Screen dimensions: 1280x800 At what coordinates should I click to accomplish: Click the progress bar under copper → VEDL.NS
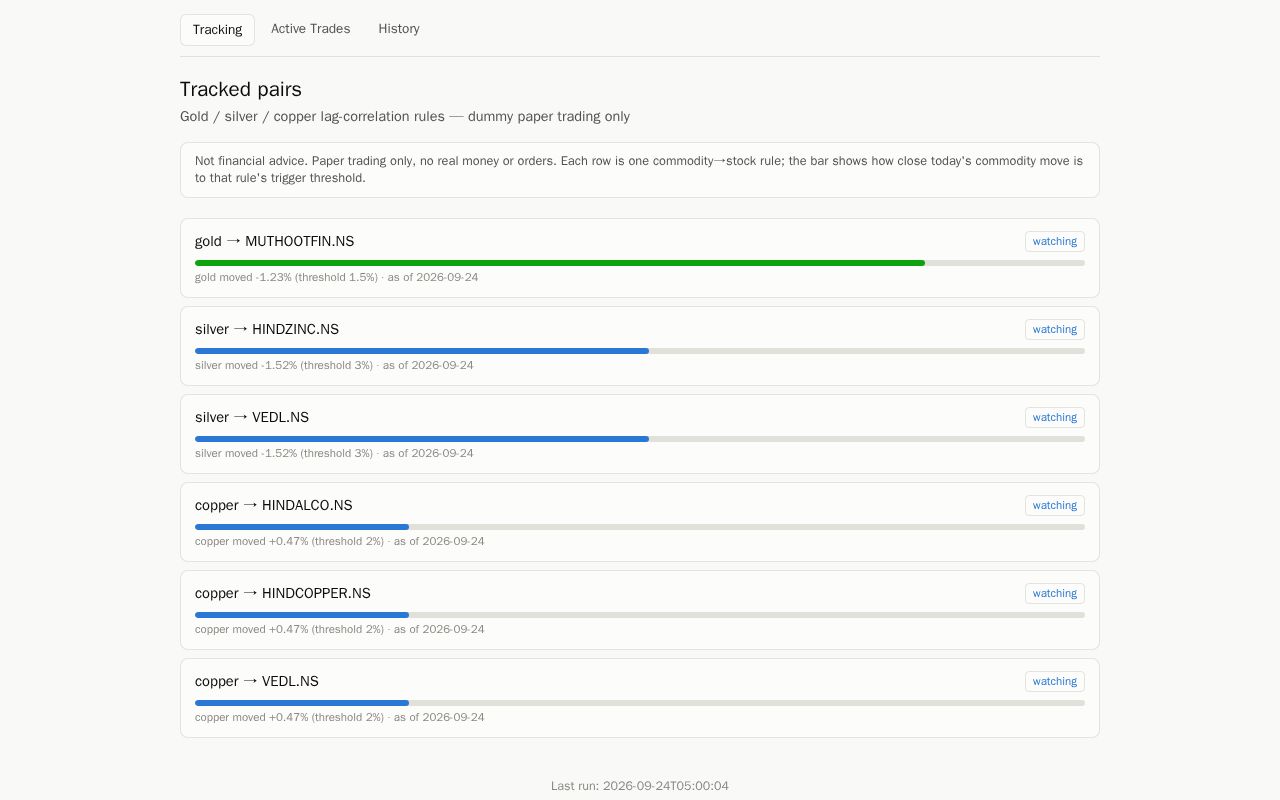(x=640, y=703)
